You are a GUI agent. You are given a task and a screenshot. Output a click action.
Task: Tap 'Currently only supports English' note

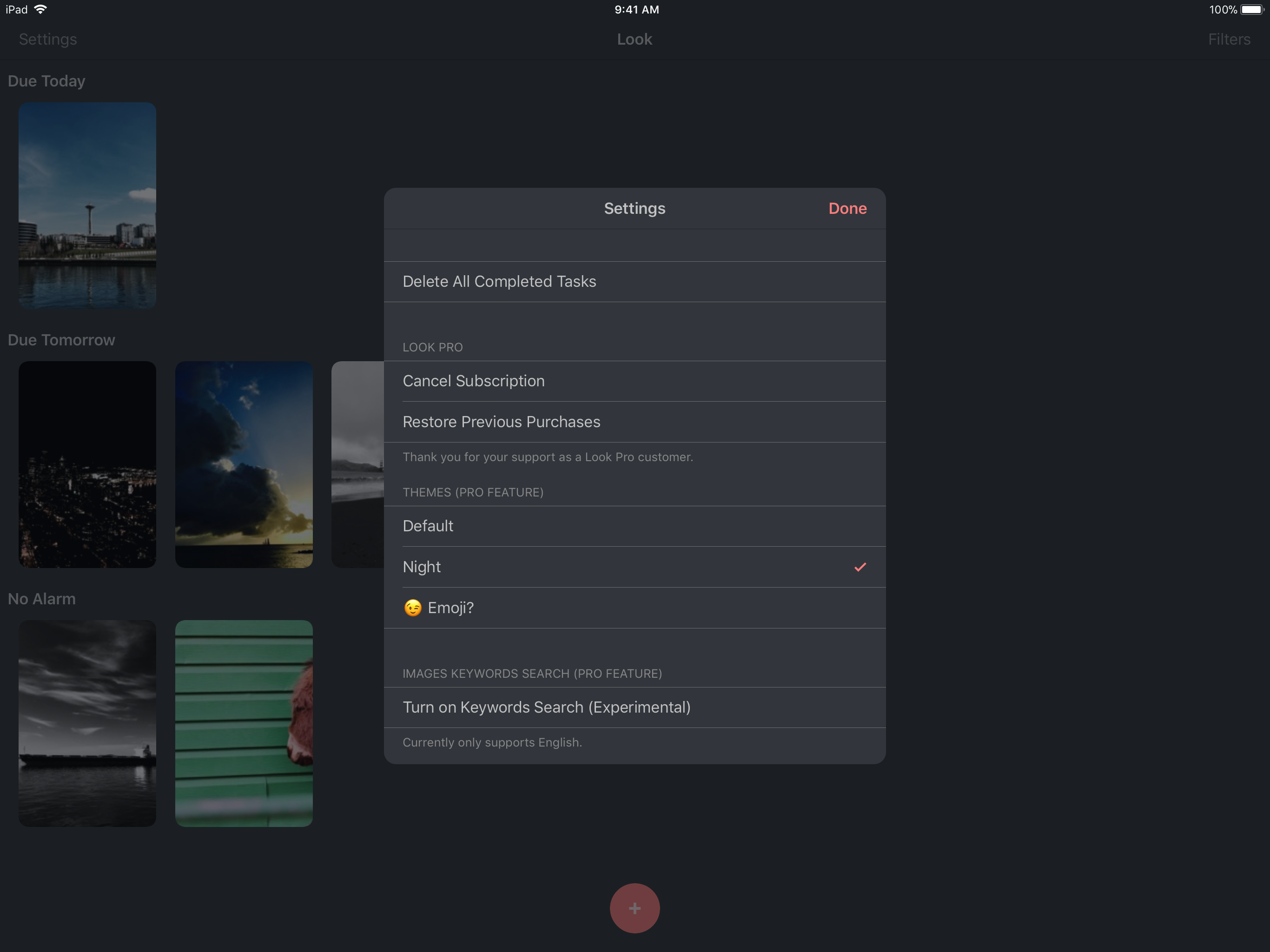click(492, 742)
